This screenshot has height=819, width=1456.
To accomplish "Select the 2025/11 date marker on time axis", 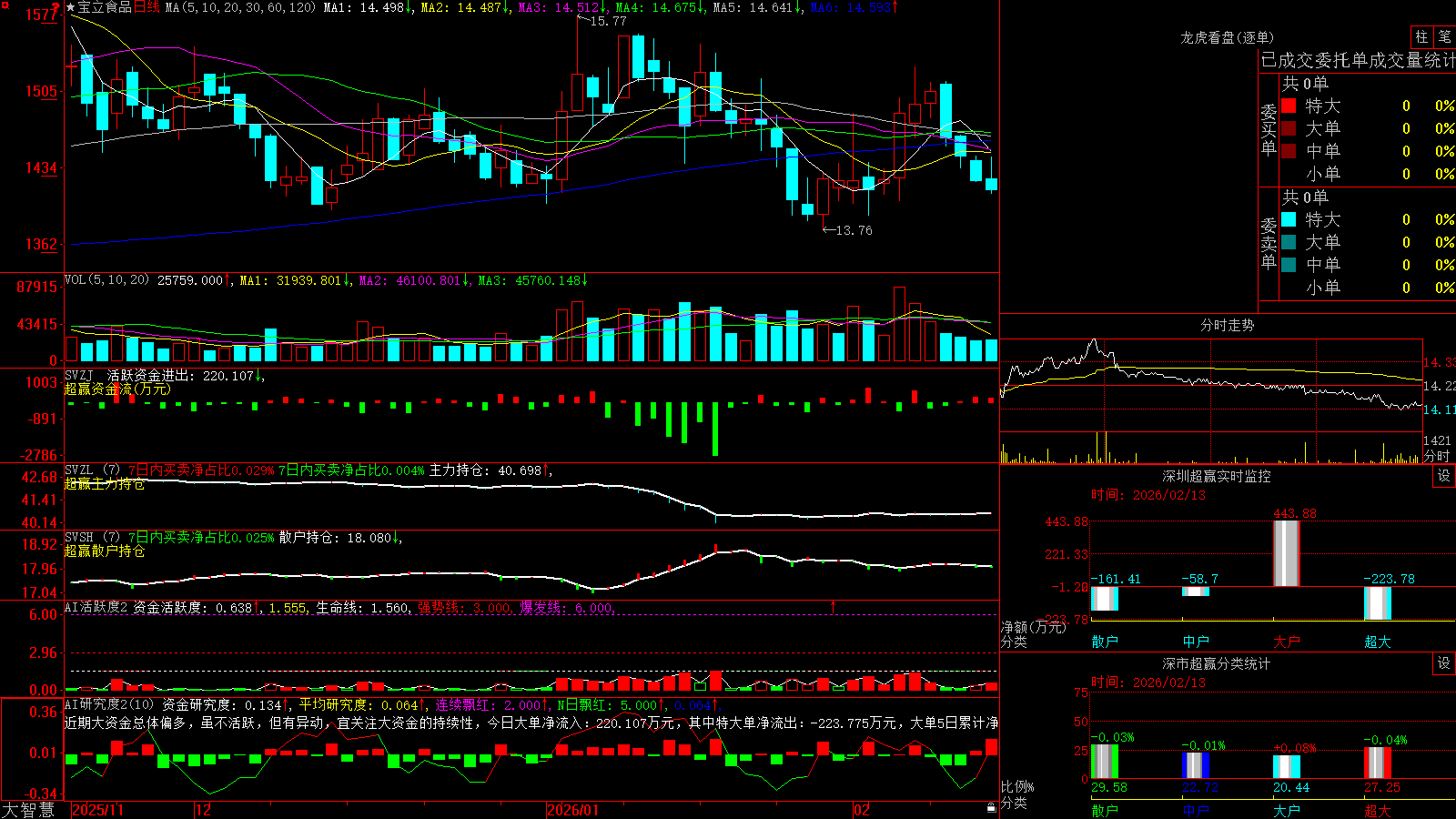I will pos(97,810).
